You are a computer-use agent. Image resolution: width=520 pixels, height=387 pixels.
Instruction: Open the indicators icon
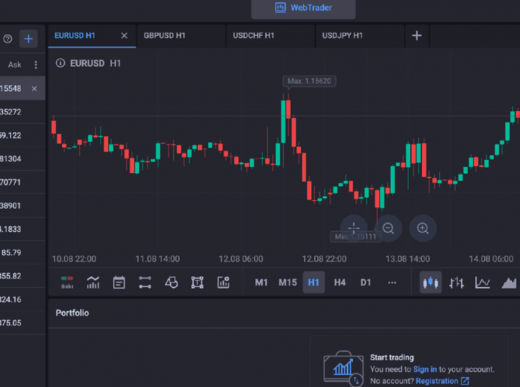click(x=93, y=283)
